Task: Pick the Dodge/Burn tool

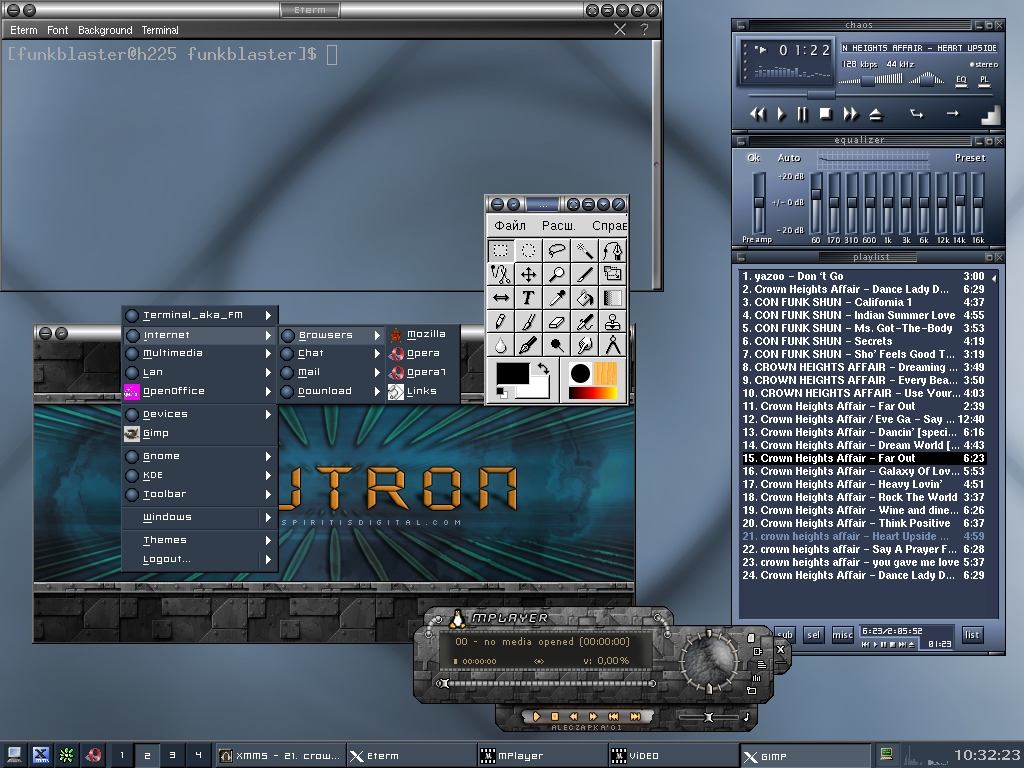Action: coord(556,345)
